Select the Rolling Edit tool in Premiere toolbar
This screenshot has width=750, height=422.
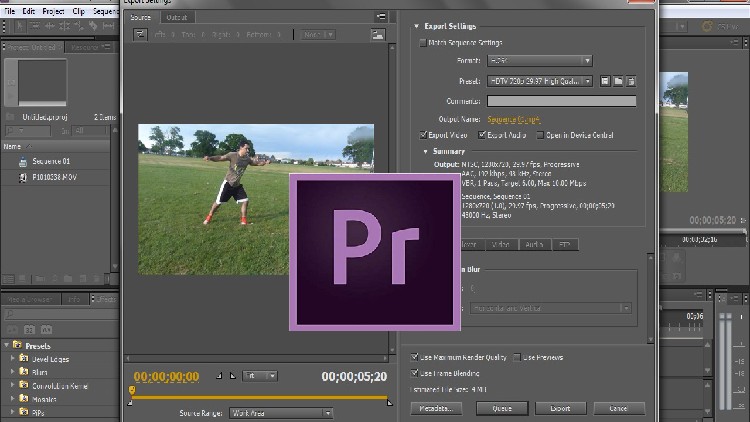point(64,26)
